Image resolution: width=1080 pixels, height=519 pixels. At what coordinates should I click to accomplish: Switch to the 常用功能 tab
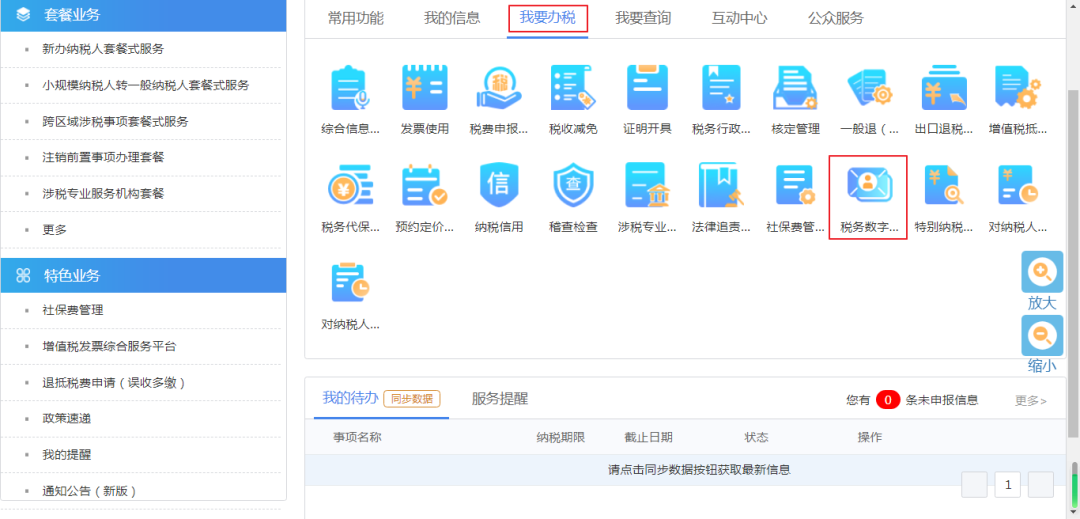point(355,19)
